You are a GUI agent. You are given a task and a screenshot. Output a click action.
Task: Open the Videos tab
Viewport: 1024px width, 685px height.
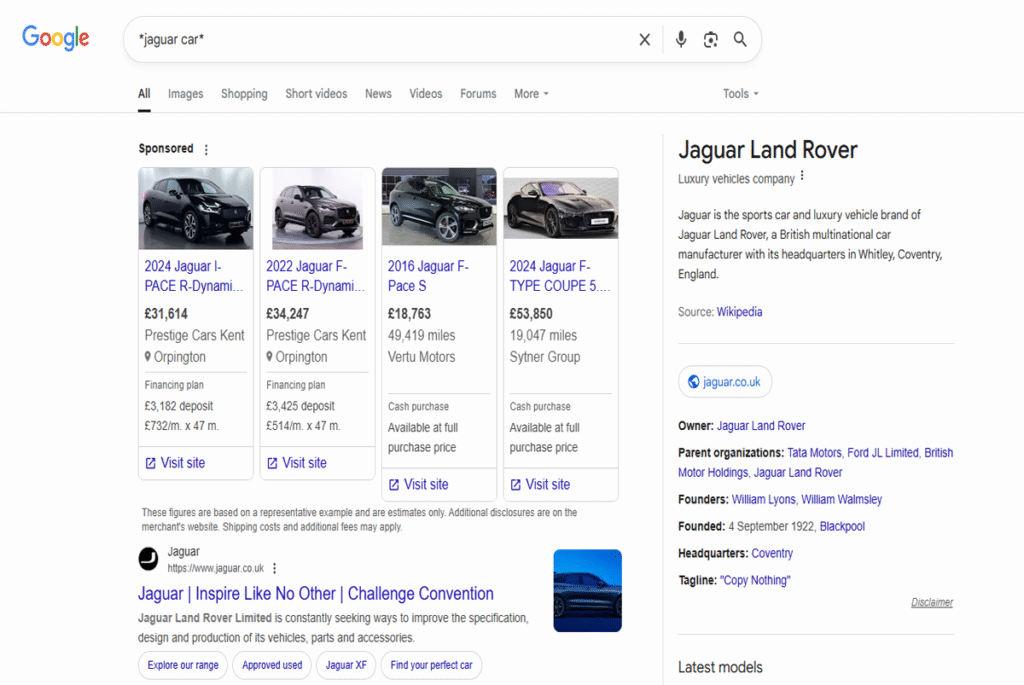click(x=426, y=93)
